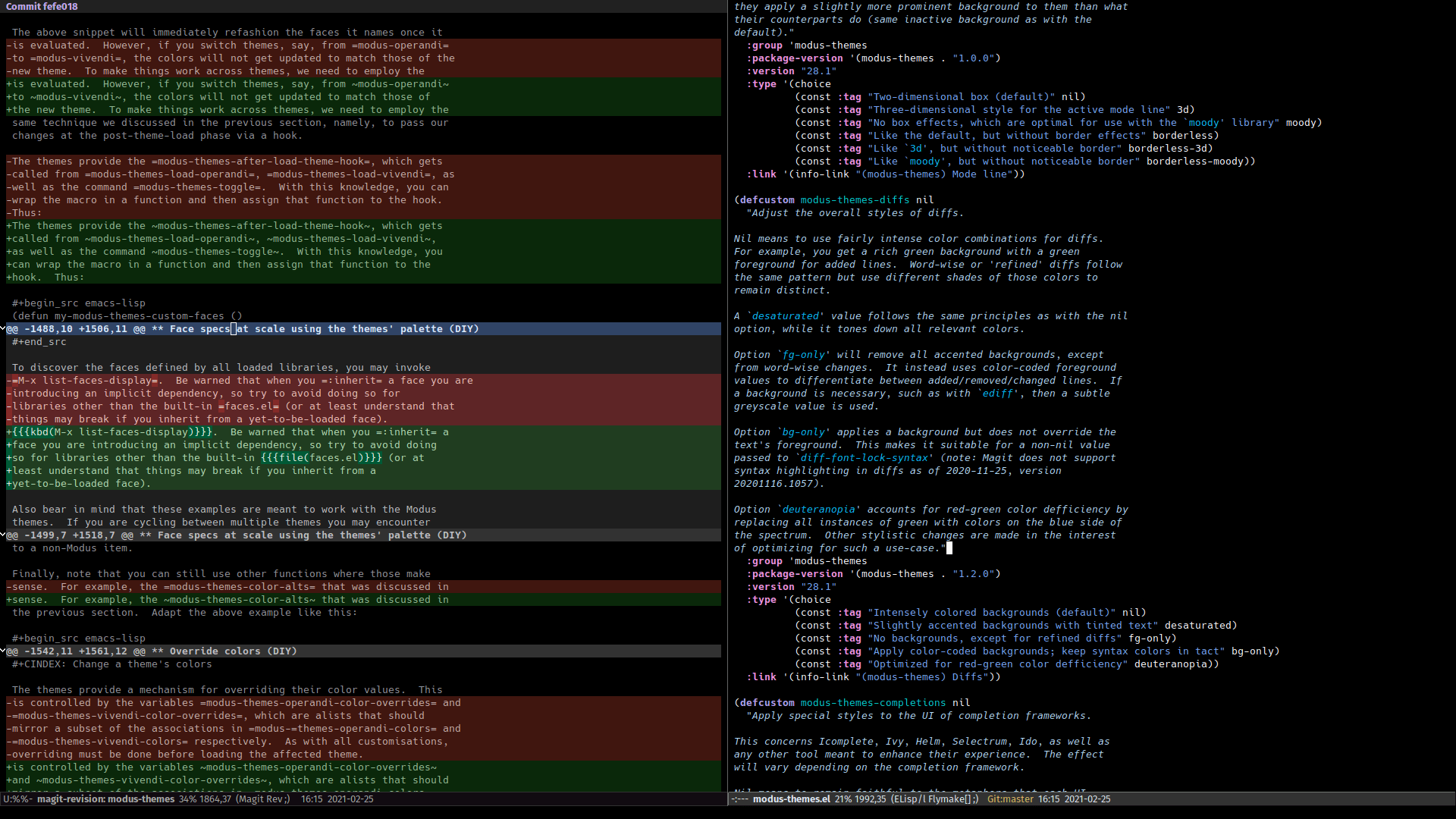Click "Apply special styles to the UI" docstring line

[x=919, y=716]
